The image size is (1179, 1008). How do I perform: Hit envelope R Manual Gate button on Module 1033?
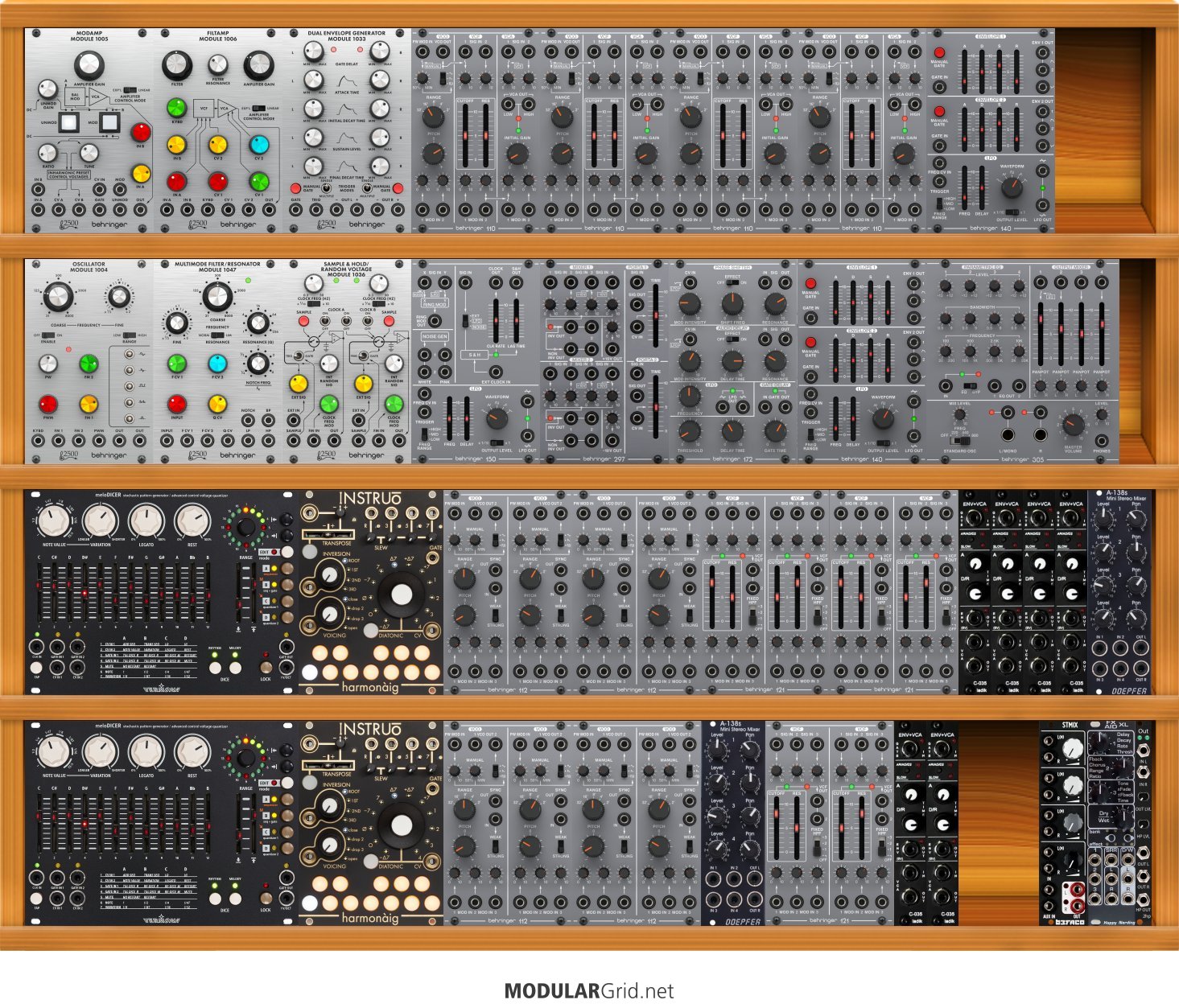pyautogui.click(x=398, y=188)
